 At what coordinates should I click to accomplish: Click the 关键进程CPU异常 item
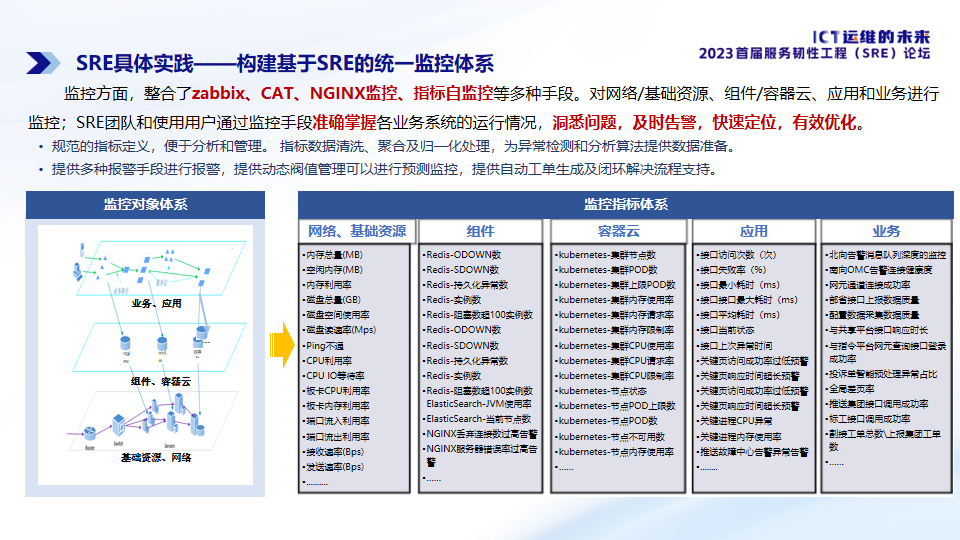tap(734, 421)
